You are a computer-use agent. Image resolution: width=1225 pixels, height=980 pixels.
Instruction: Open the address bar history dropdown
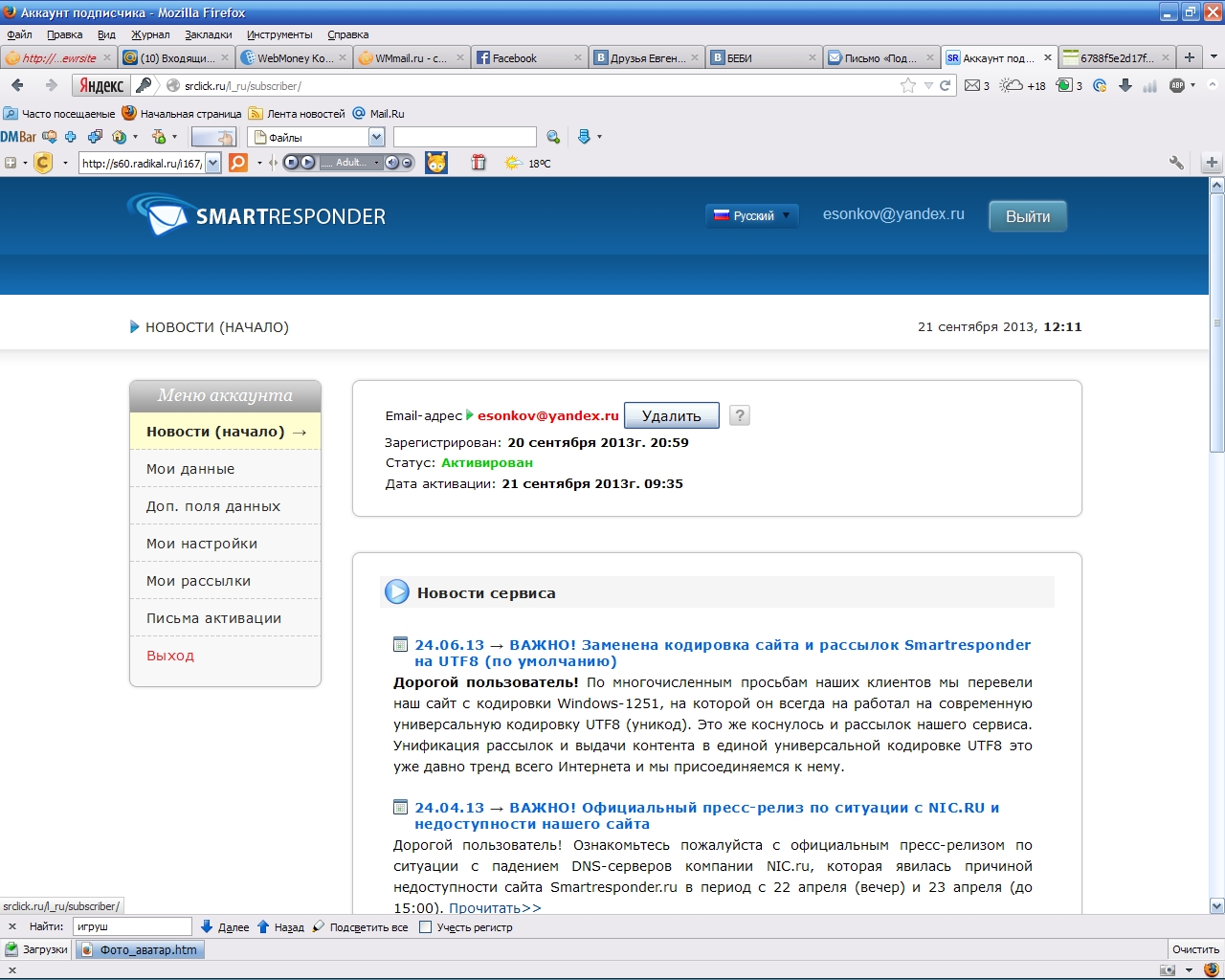[927, 85]
